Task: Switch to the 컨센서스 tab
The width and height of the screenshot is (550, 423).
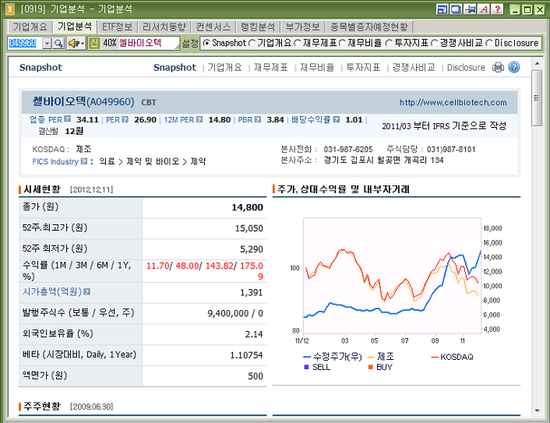Action: (x=213, y=27)
